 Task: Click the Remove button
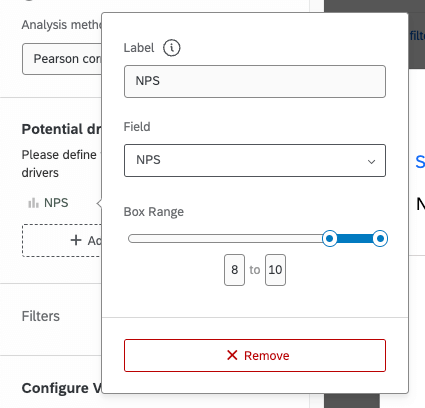pos(255,355)
